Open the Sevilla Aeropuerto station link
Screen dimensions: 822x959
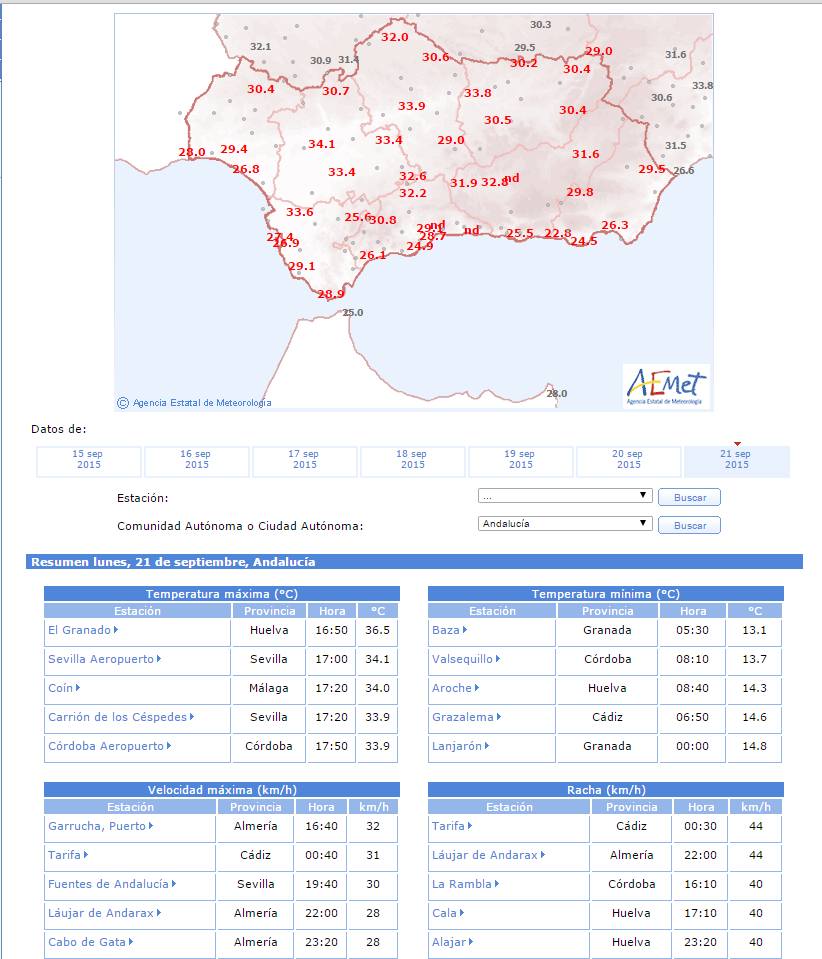click(100, 659)
